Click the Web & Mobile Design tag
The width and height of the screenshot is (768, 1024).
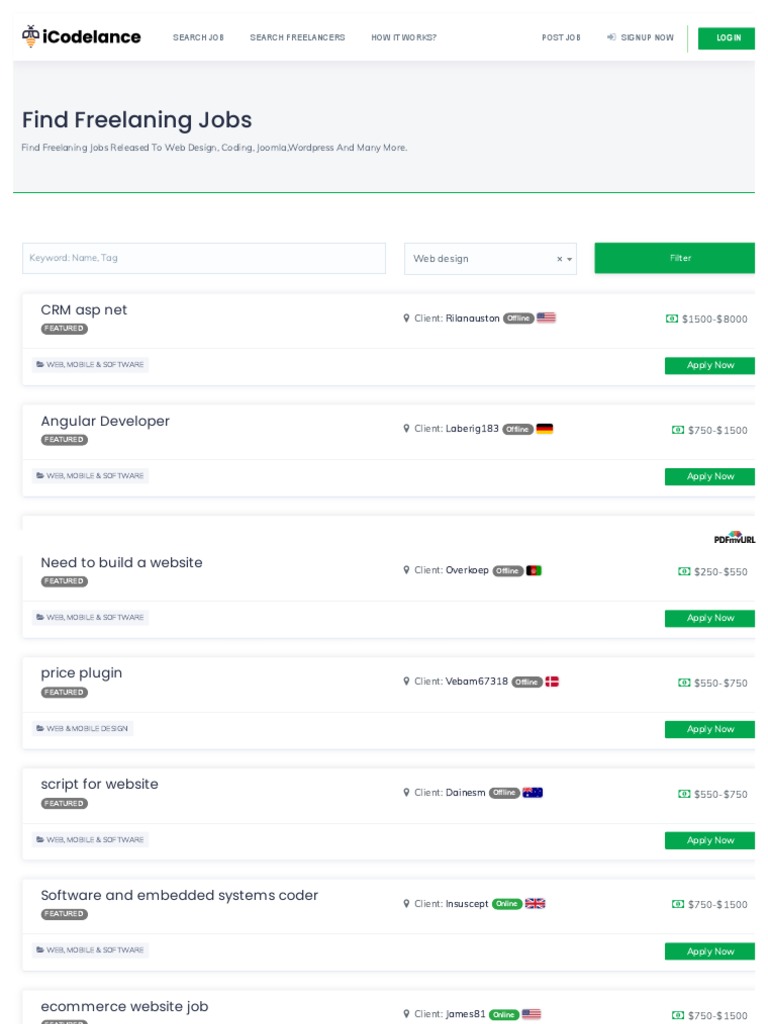click(x=83, y=729)
